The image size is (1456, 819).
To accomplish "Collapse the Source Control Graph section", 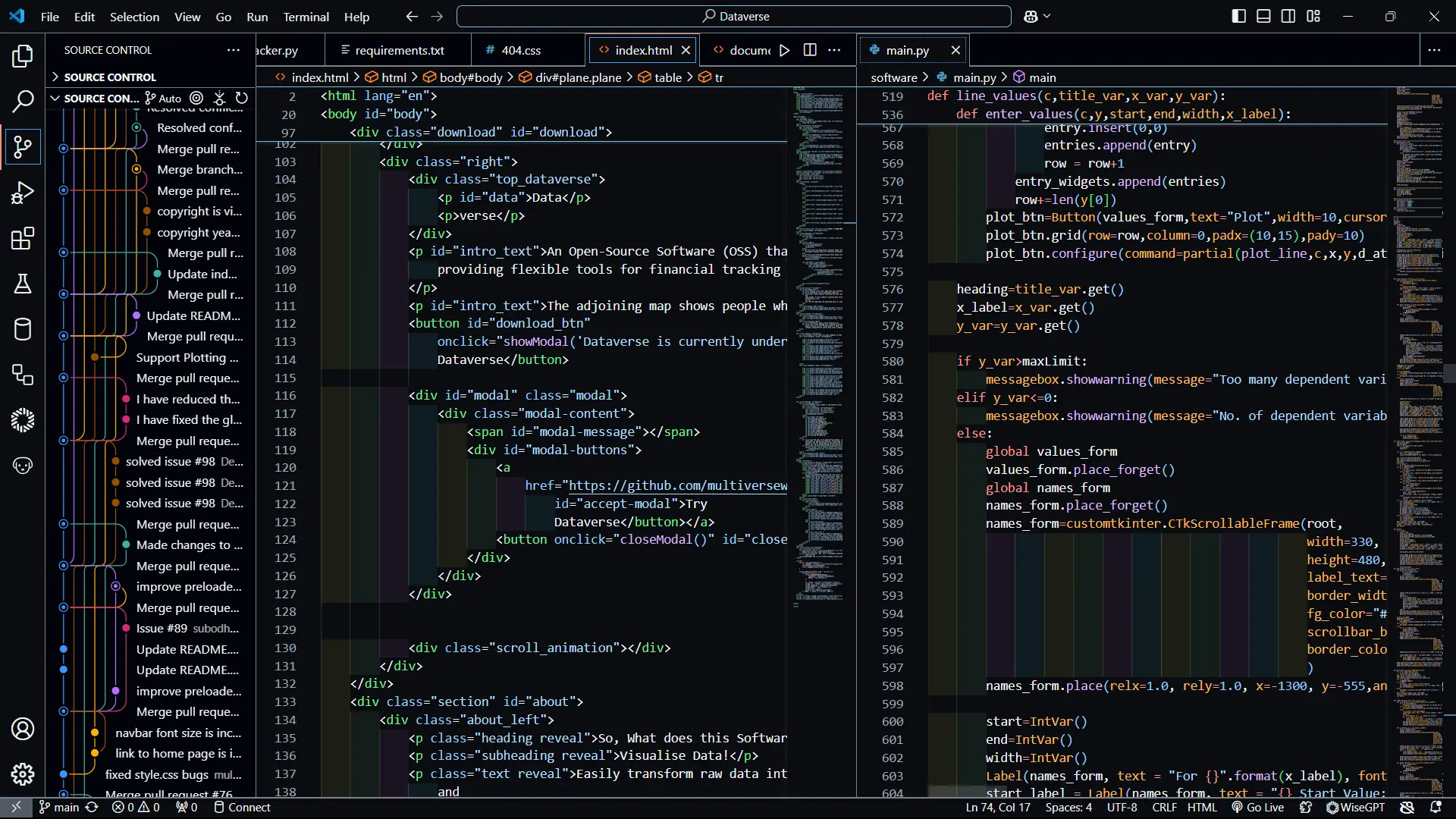I will (x=94, y=98).
